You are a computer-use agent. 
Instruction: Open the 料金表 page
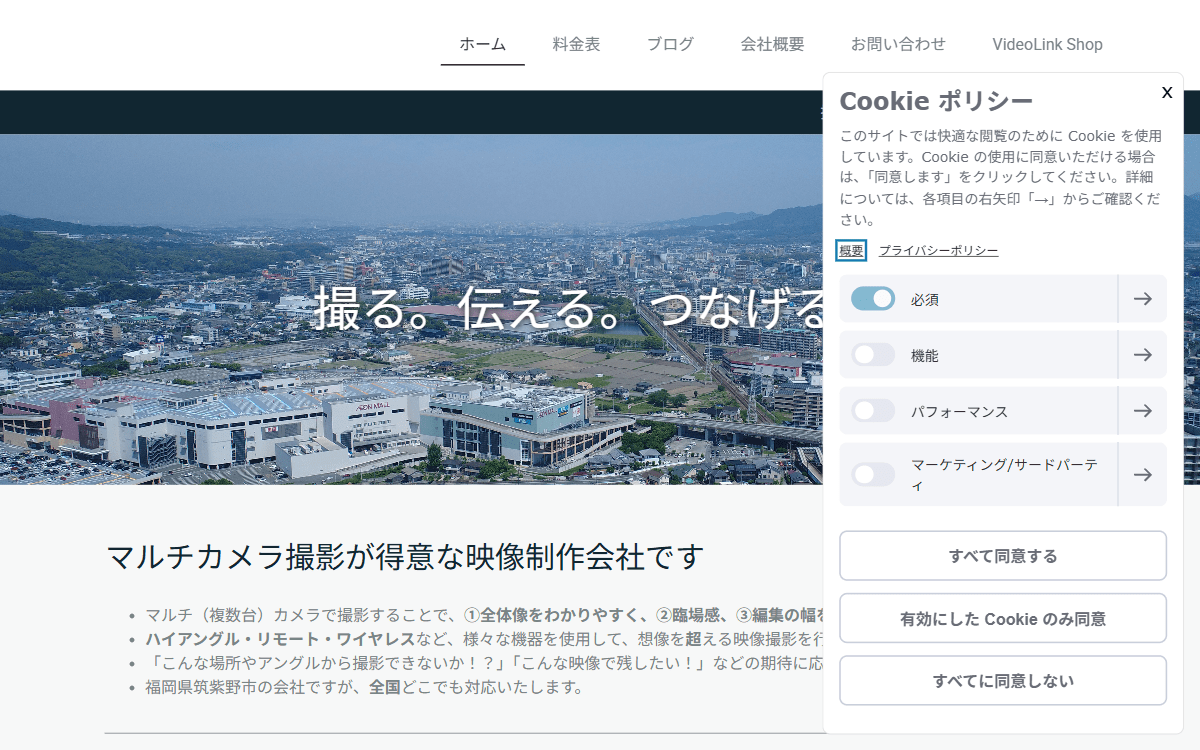576,44
